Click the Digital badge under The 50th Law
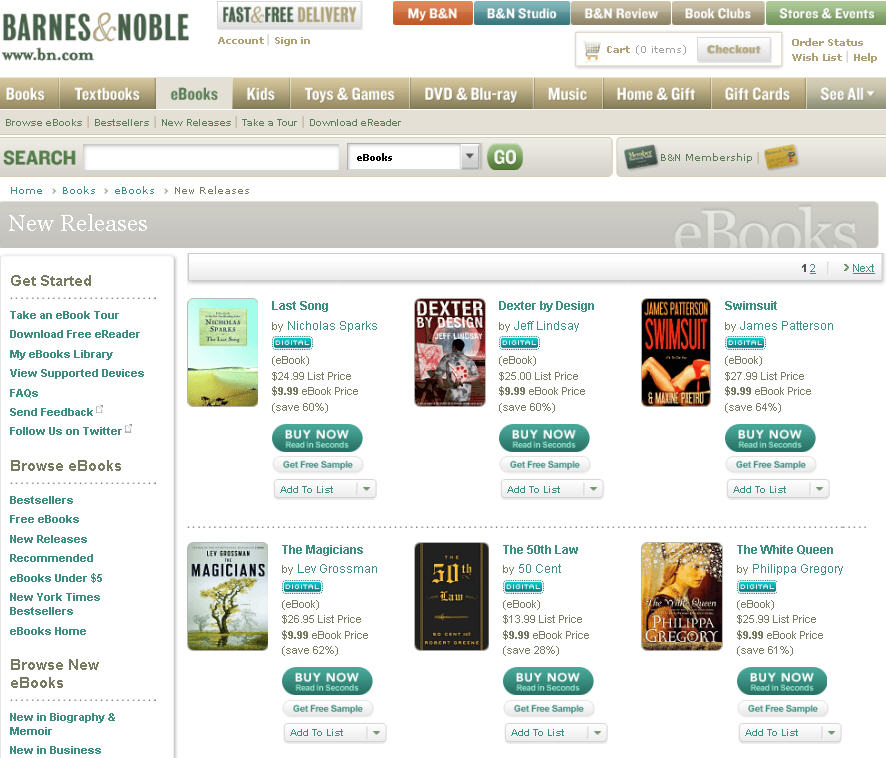This screenshot has width=886, height=758. 523,587
